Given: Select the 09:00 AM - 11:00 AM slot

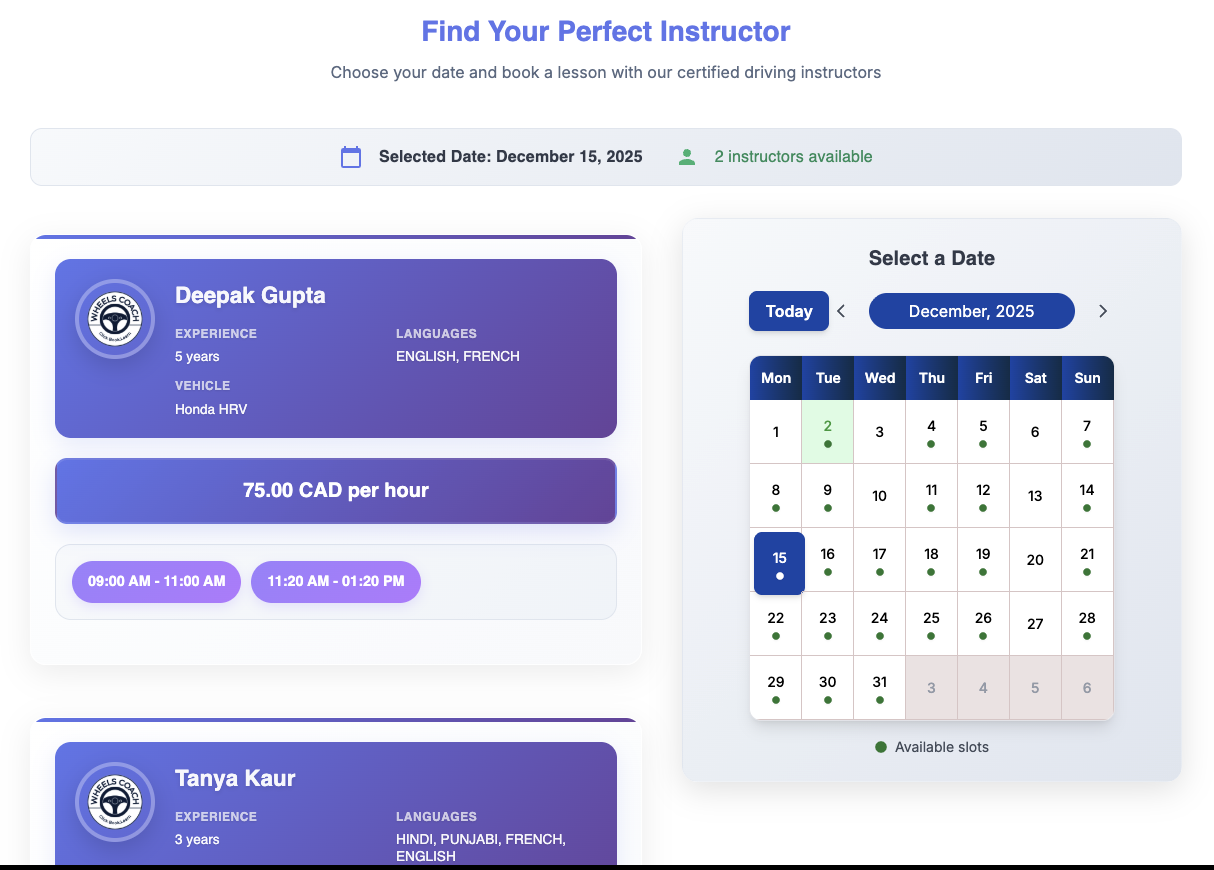Looking at the screenshot, I should click(x=156, y=581).
